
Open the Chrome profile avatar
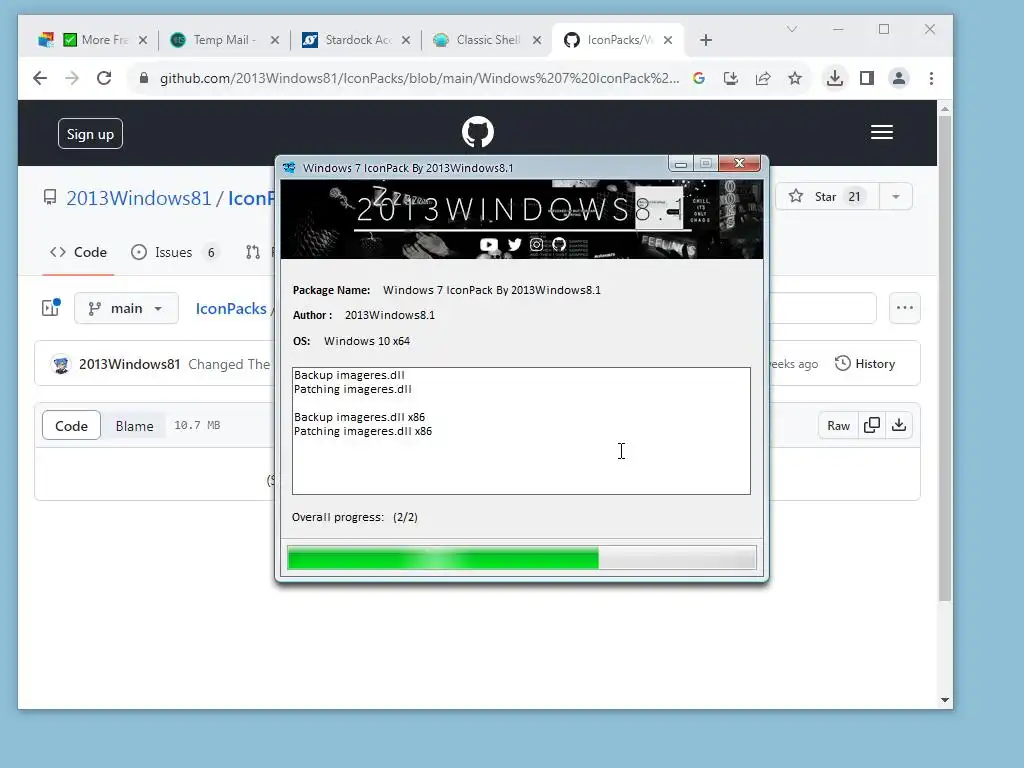(x=899, y=78)
